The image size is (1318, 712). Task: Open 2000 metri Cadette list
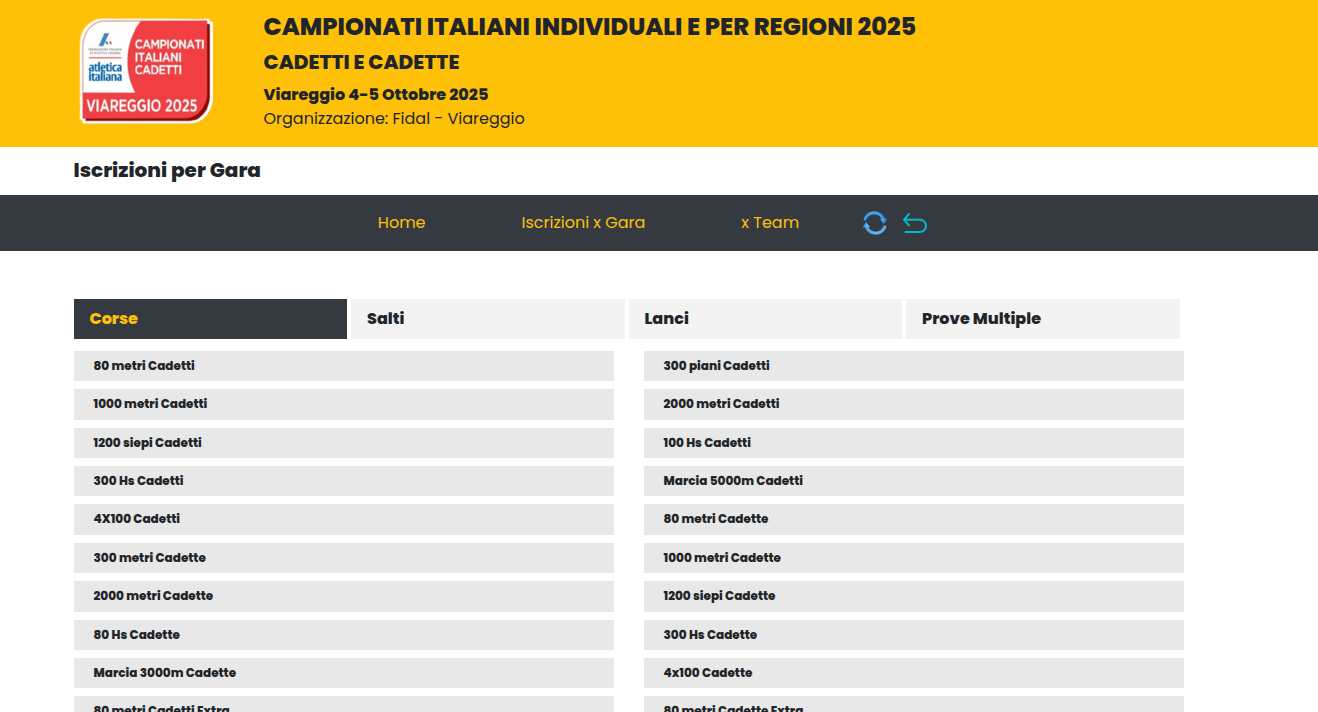click(x=343, y=596)
